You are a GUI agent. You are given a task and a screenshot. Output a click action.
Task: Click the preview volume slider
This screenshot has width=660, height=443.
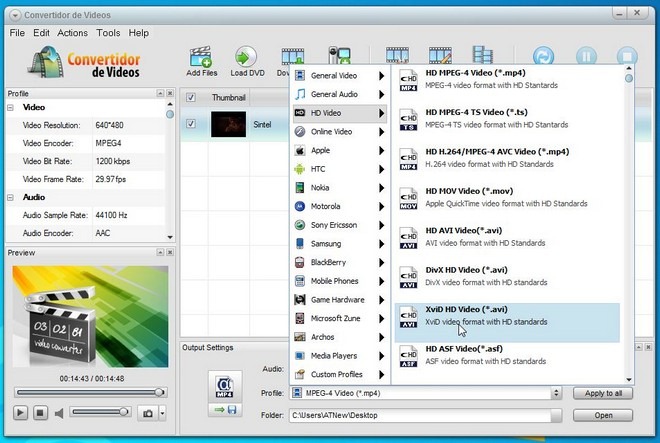(x=100, y=412)
